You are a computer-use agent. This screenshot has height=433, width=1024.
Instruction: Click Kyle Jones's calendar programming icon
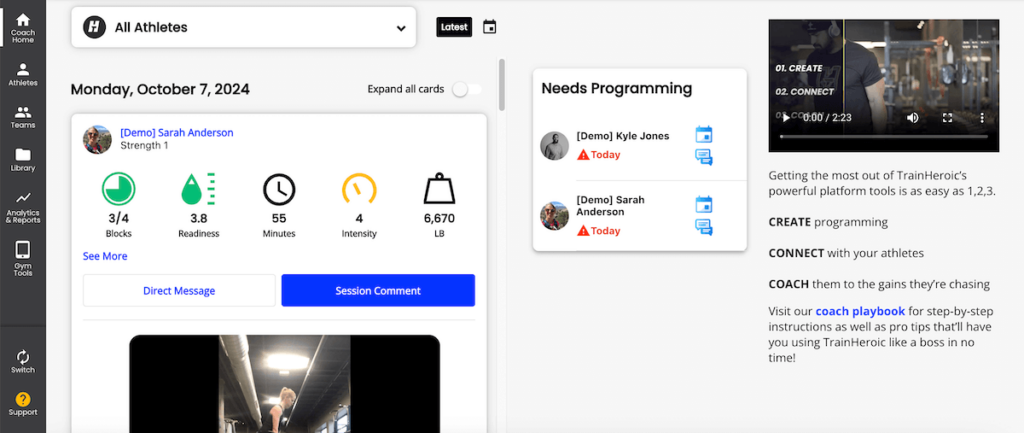[x=703, y=134]
